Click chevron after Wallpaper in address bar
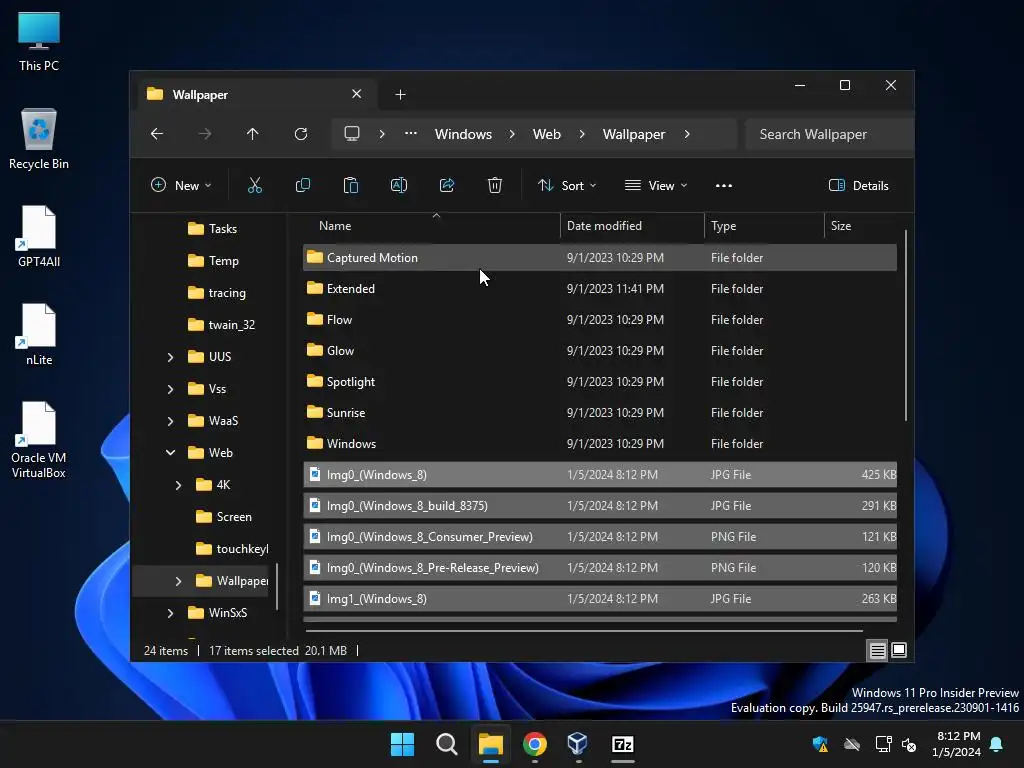 (x=687, y=134)
